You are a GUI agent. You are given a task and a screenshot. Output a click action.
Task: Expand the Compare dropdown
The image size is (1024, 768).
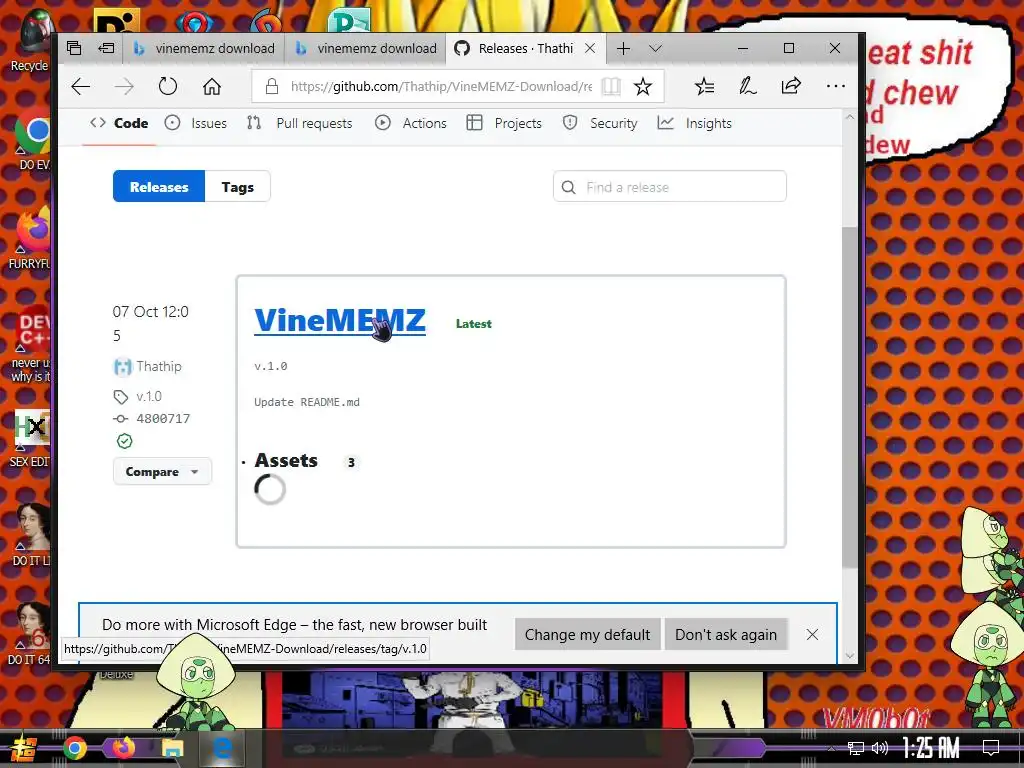pos(162,472)
